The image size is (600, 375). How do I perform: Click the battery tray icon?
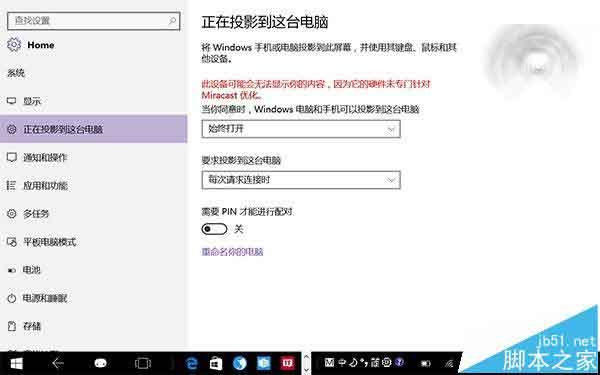426,363
